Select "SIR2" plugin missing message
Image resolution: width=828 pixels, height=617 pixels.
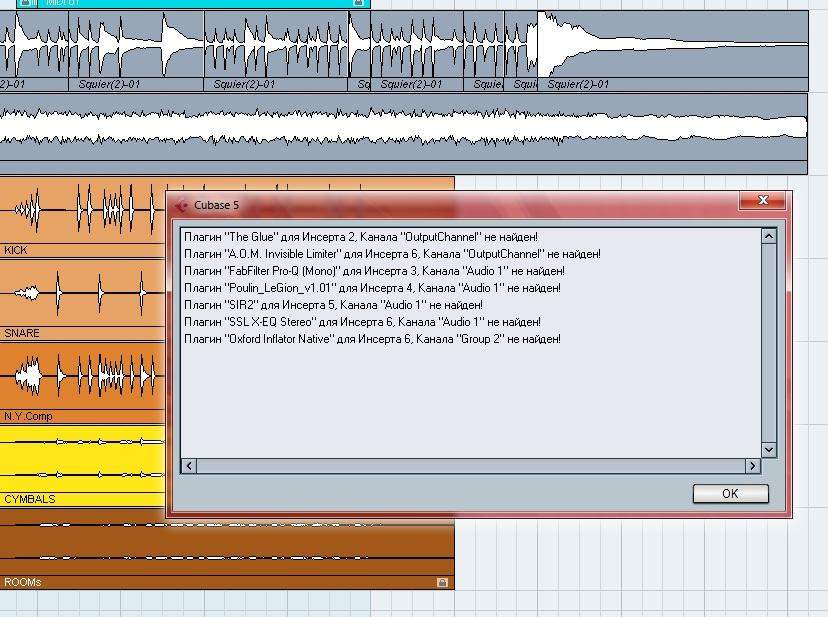coord(333,305)
